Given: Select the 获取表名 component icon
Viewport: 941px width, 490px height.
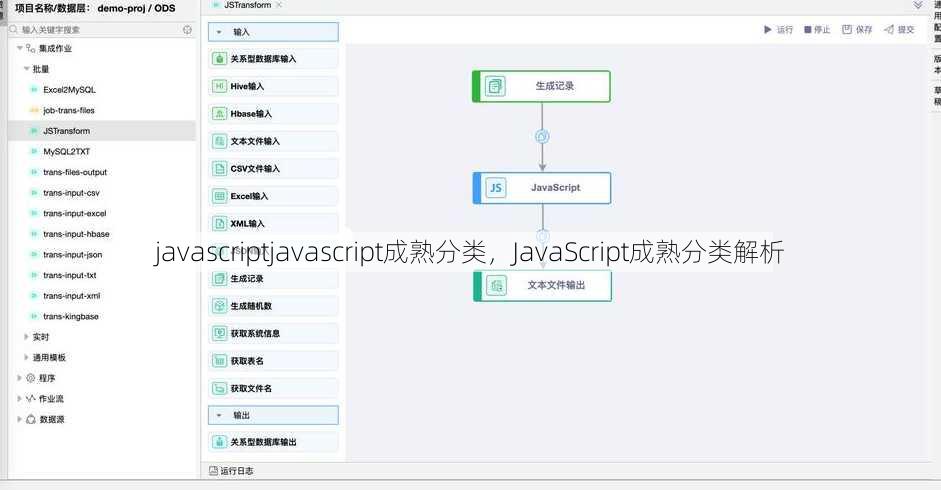Looking at the screenshot, I should 220,361.
